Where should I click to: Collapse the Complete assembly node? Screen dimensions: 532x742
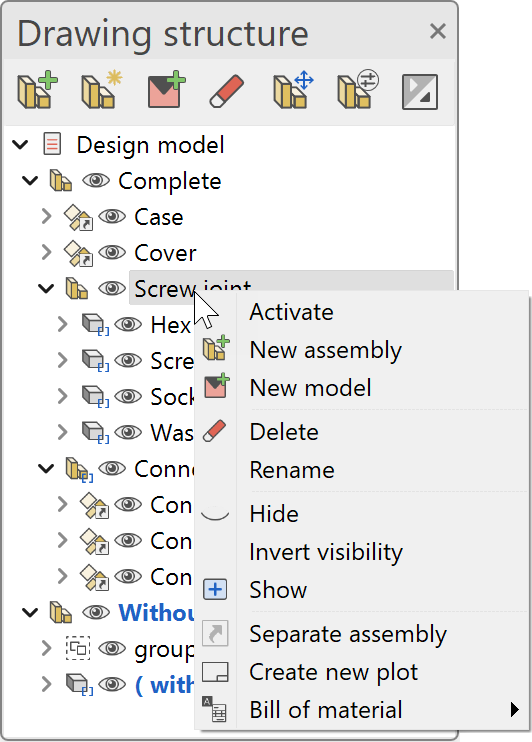pyautogui.click(x=30, y=181)
